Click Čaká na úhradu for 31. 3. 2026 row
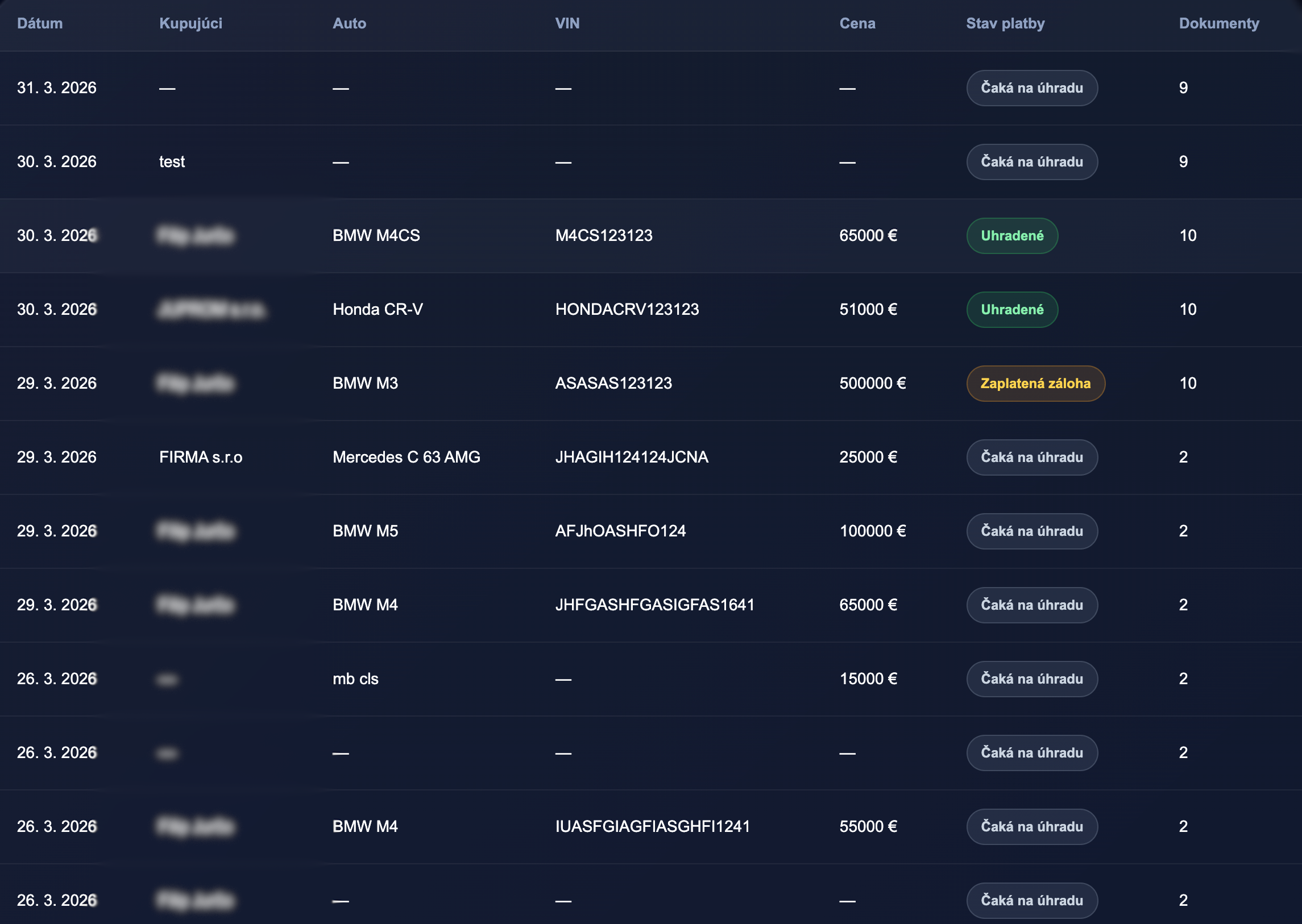The height and width of the screenshot is (924, 1302). pos(1031,88)
